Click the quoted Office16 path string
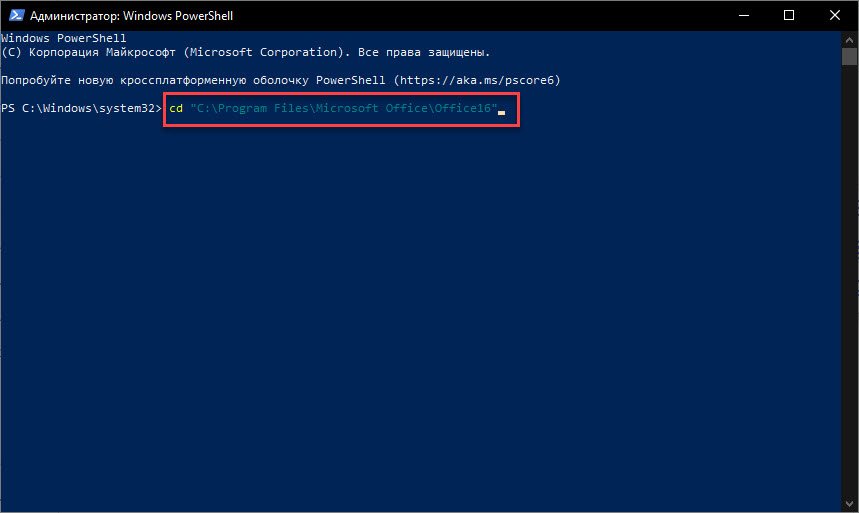859x513 pixels. coord(343,108)
